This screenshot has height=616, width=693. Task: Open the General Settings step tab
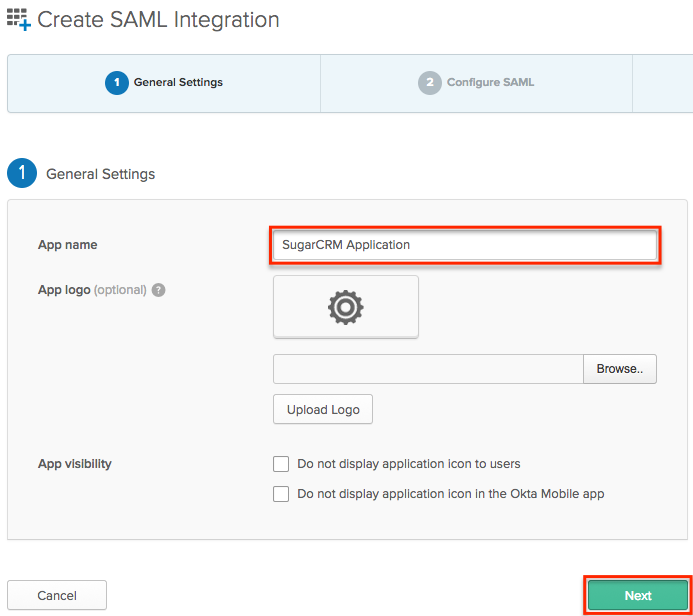point(164,83)
